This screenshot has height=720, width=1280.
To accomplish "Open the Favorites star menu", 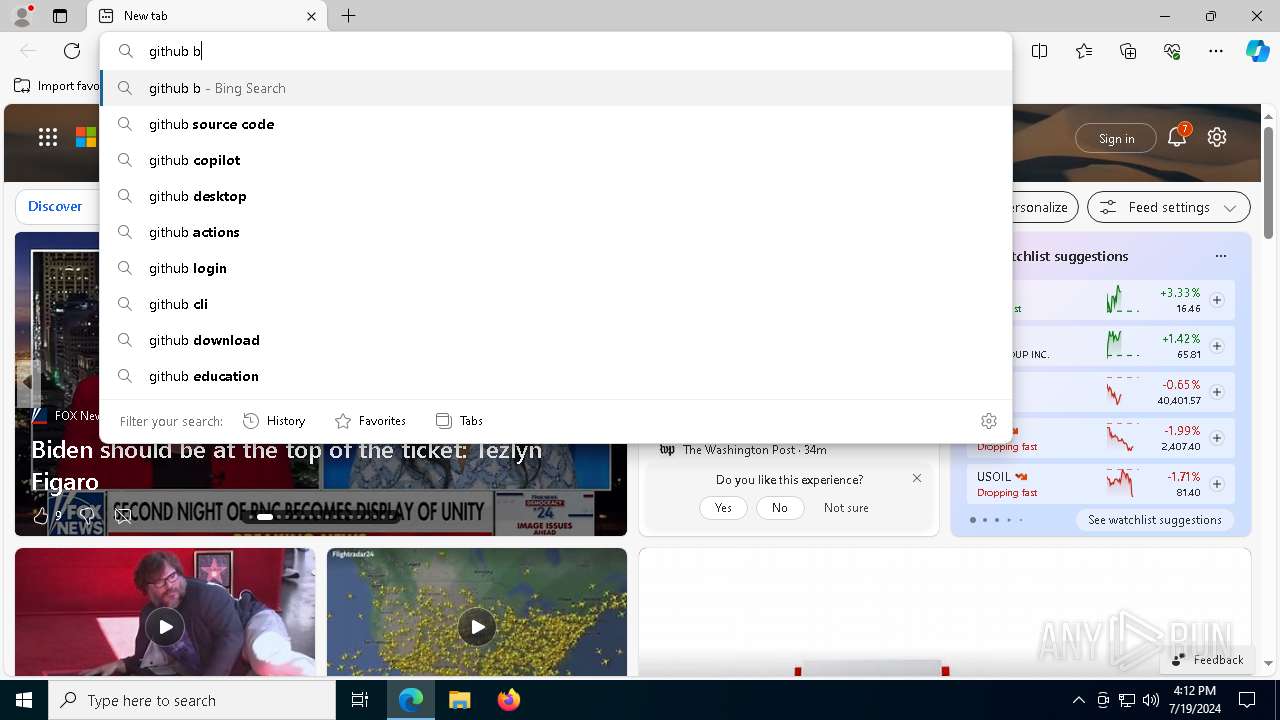I will pyautogui.click(x=1084, y=51).
